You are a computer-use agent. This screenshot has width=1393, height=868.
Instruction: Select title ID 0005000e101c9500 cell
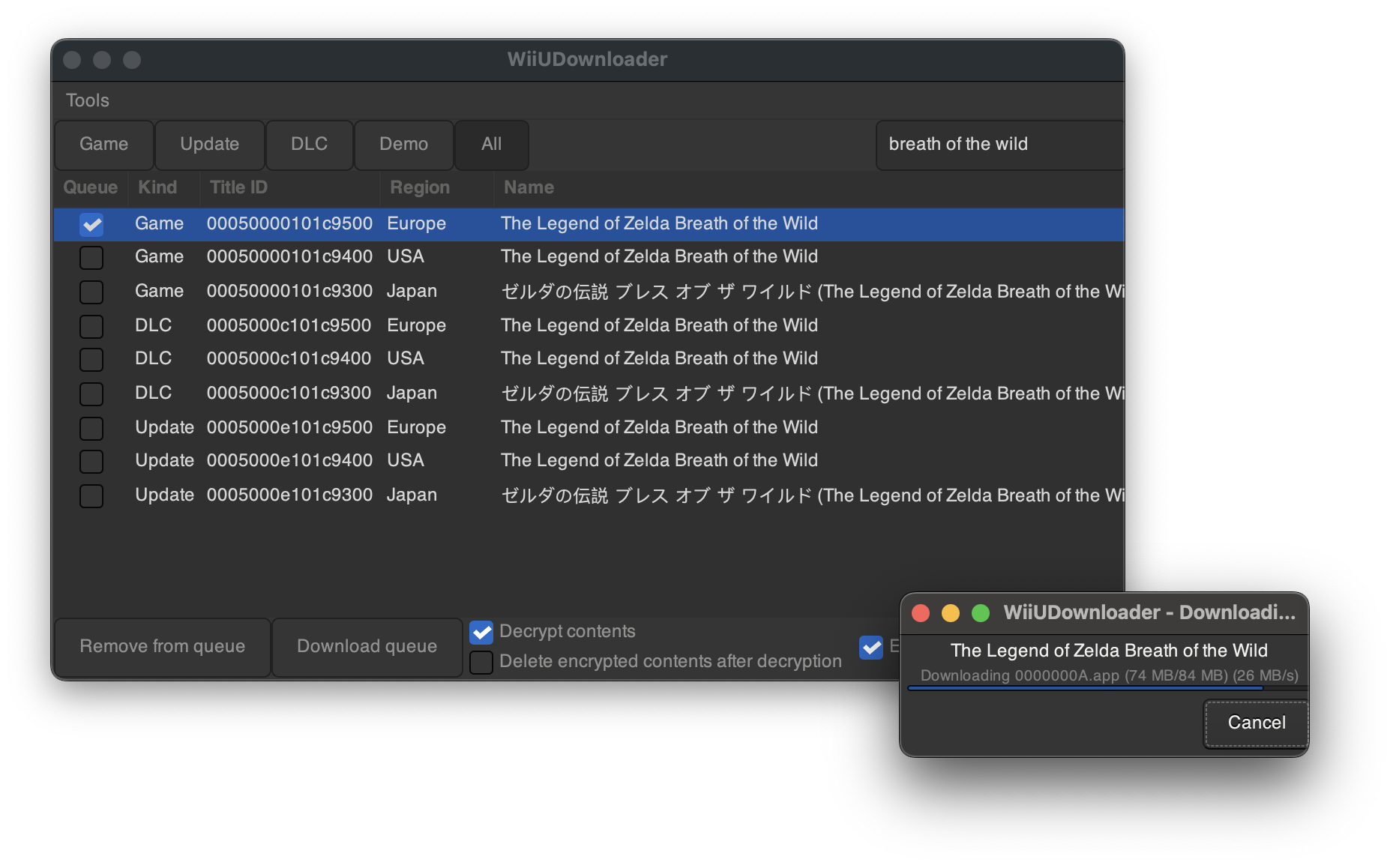(x=289, y=427)
